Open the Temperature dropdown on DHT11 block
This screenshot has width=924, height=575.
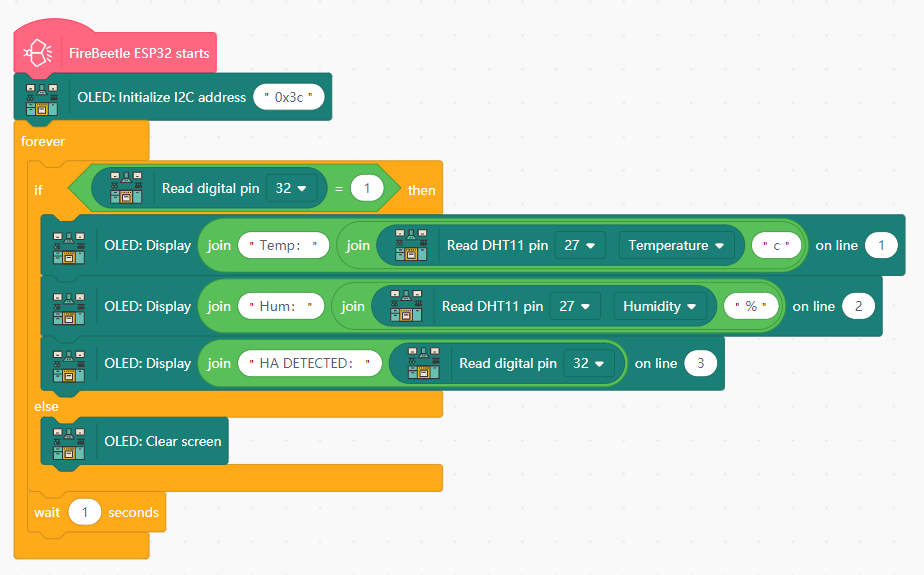pyautogui.click(x=676, y=245)
